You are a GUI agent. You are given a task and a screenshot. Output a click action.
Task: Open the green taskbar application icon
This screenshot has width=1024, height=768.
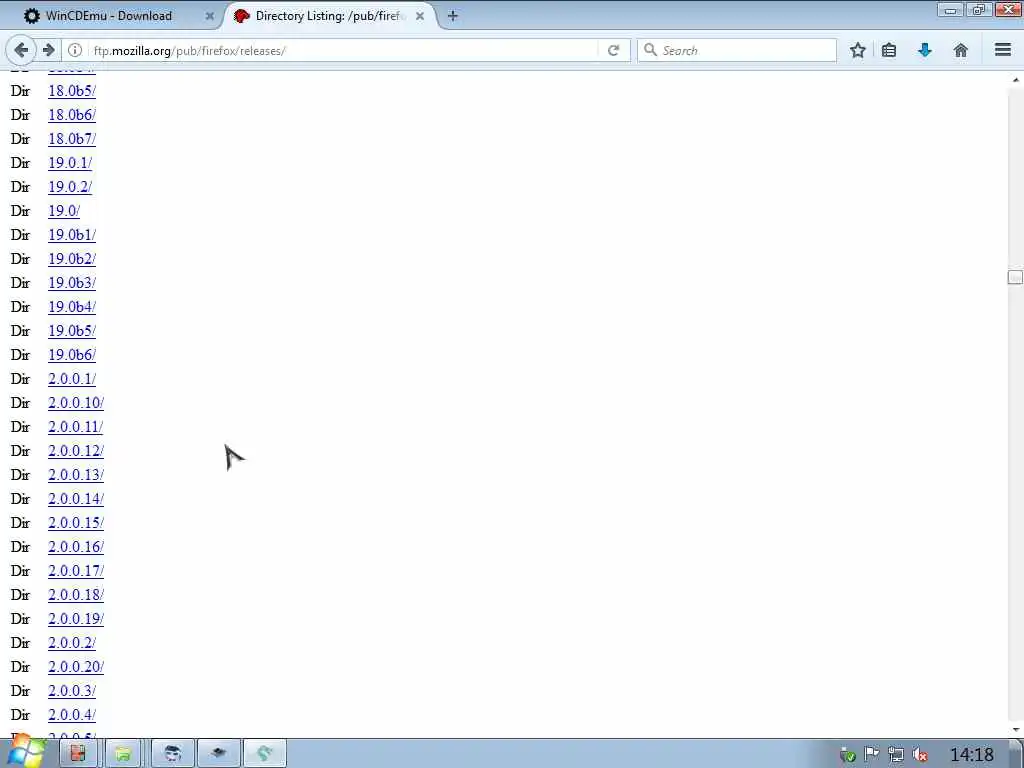click(x=264, y=754)
